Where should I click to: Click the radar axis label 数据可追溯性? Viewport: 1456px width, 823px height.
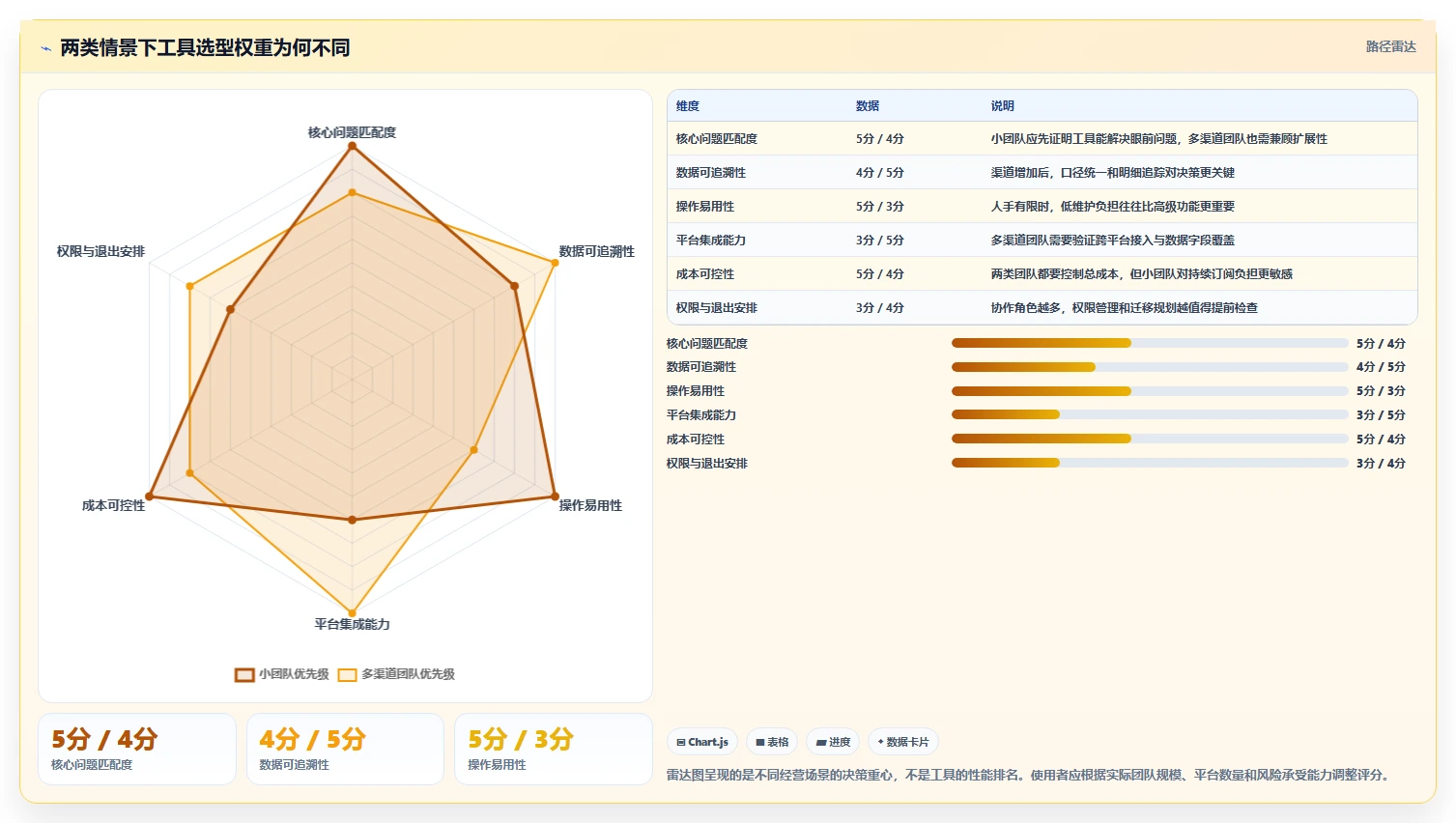(597, 251)
